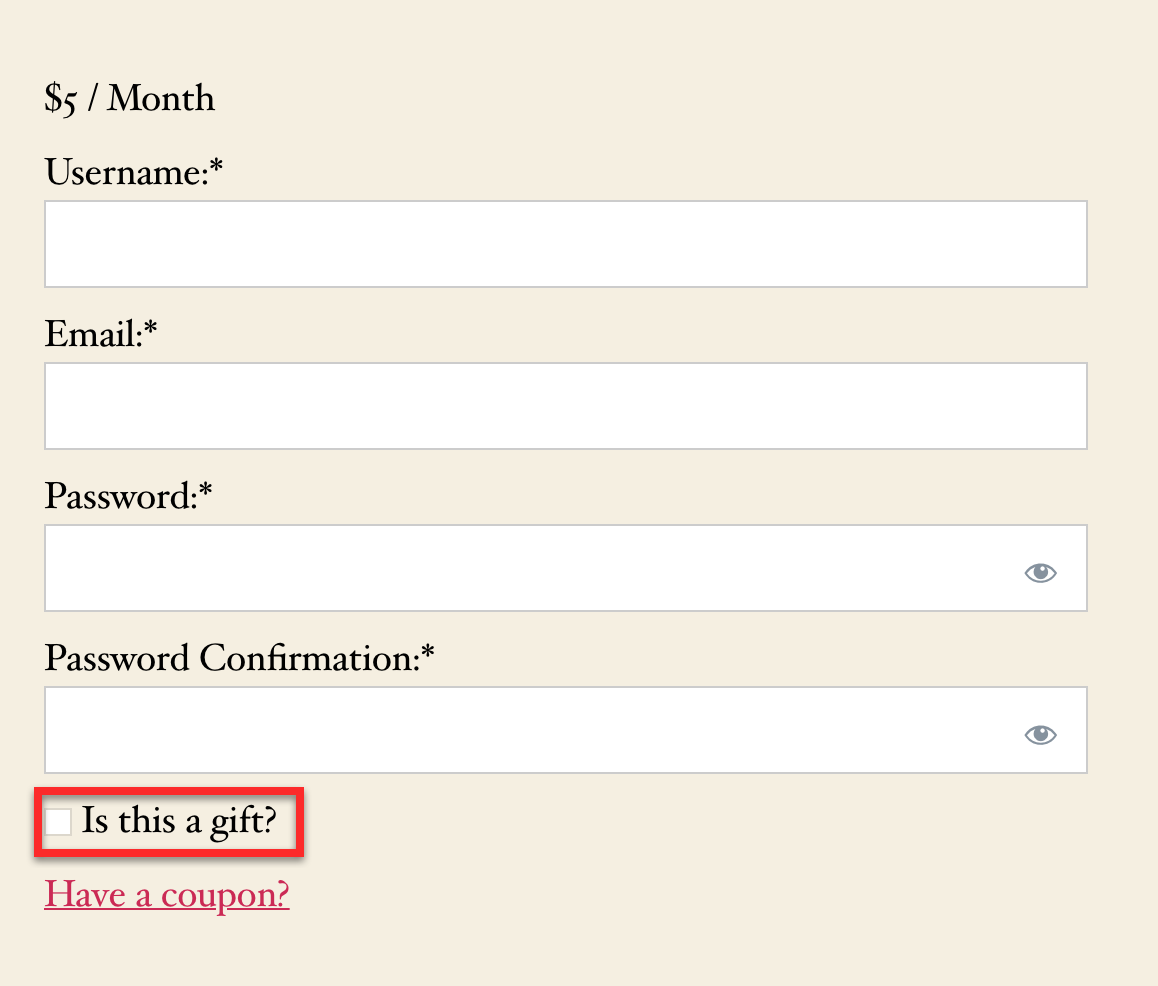Screen dimensions: 1158x986
Task: Click the Password Confirmation label text
Action: point(233,658)
